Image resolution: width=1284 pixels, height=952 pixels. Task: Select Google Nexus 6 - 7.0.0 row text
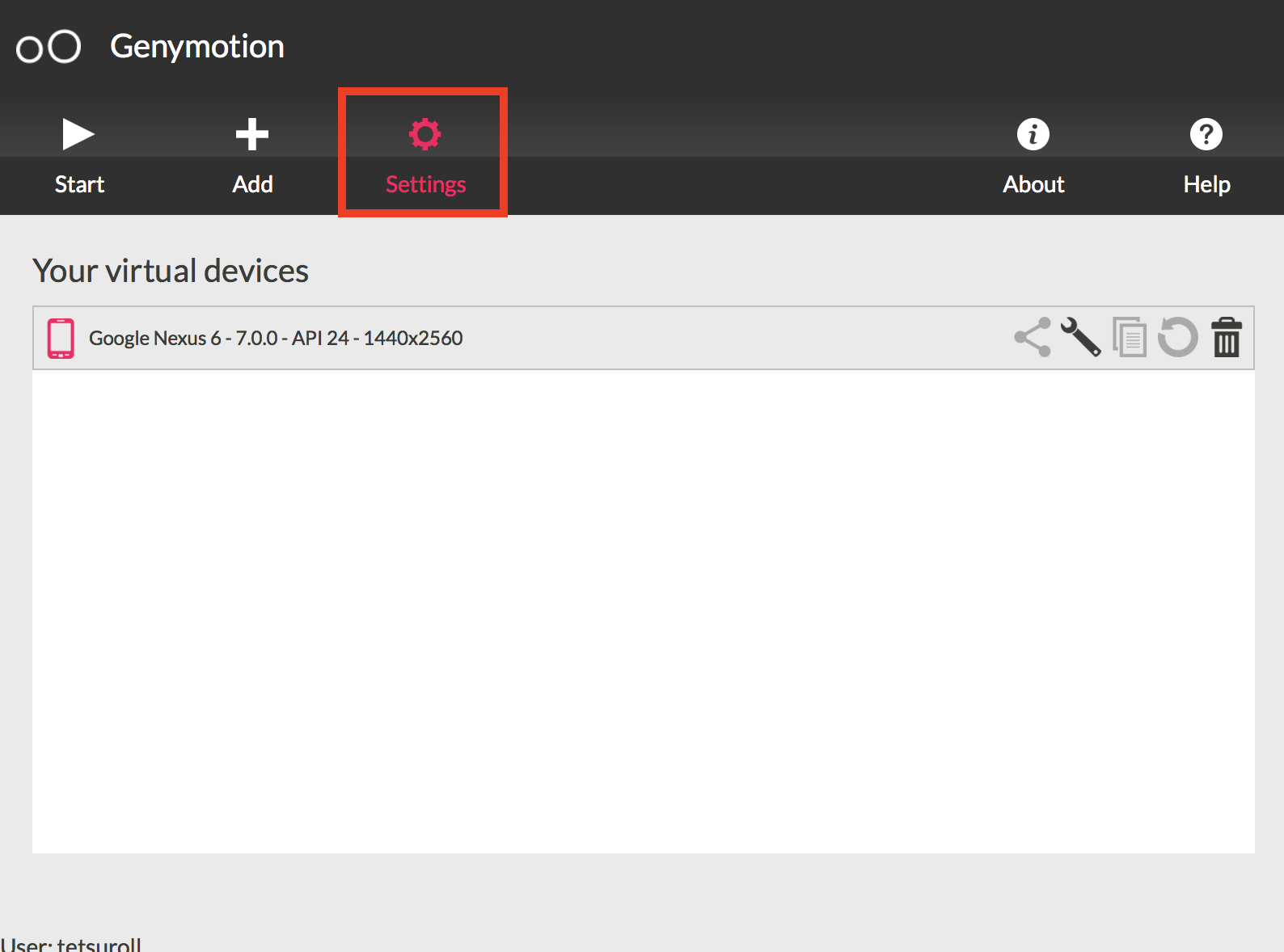coord(276,338)
